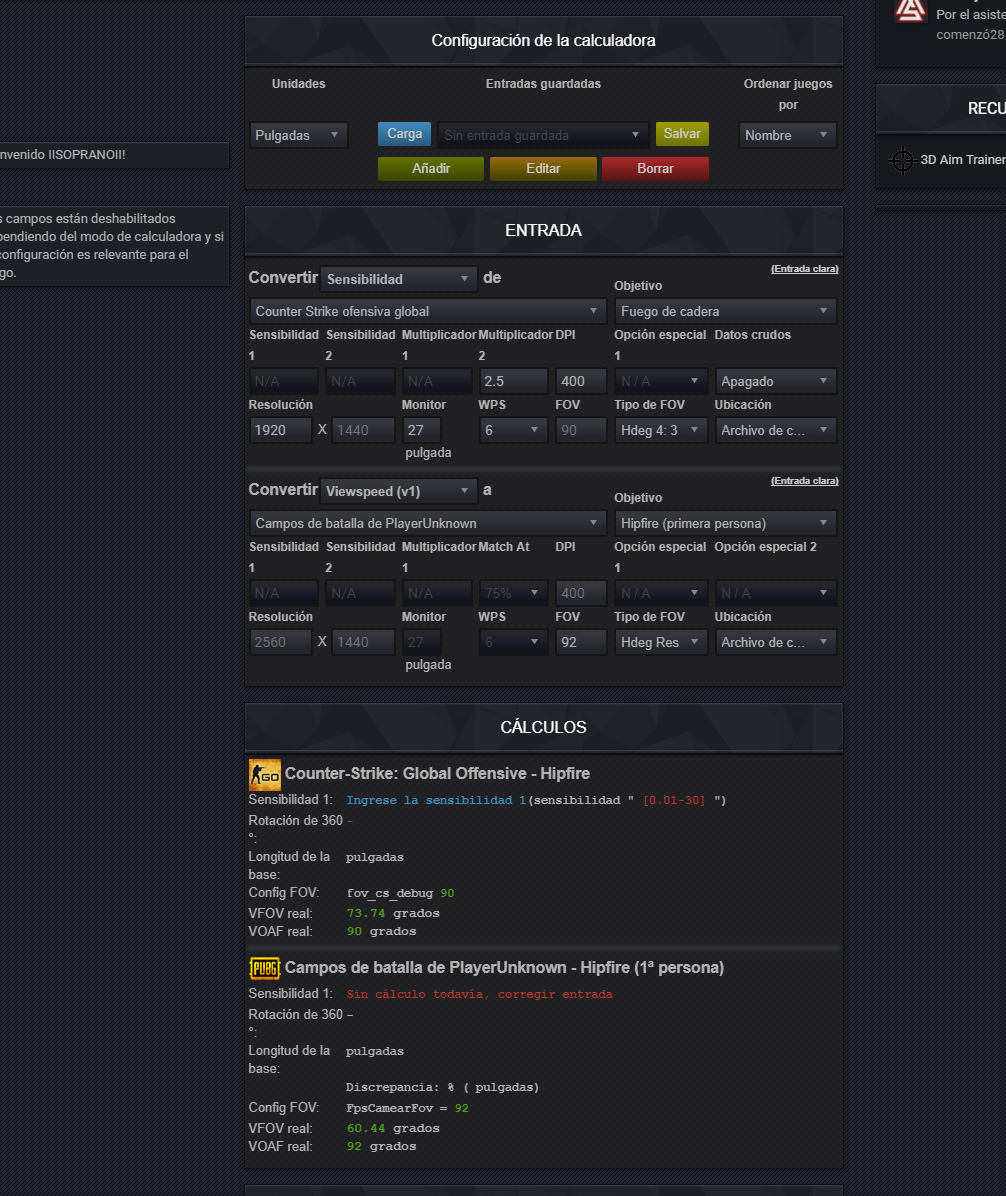1006x1196 pixels.
Task: Click the Configuración de la calculadora header
Action: click(543, 40)
